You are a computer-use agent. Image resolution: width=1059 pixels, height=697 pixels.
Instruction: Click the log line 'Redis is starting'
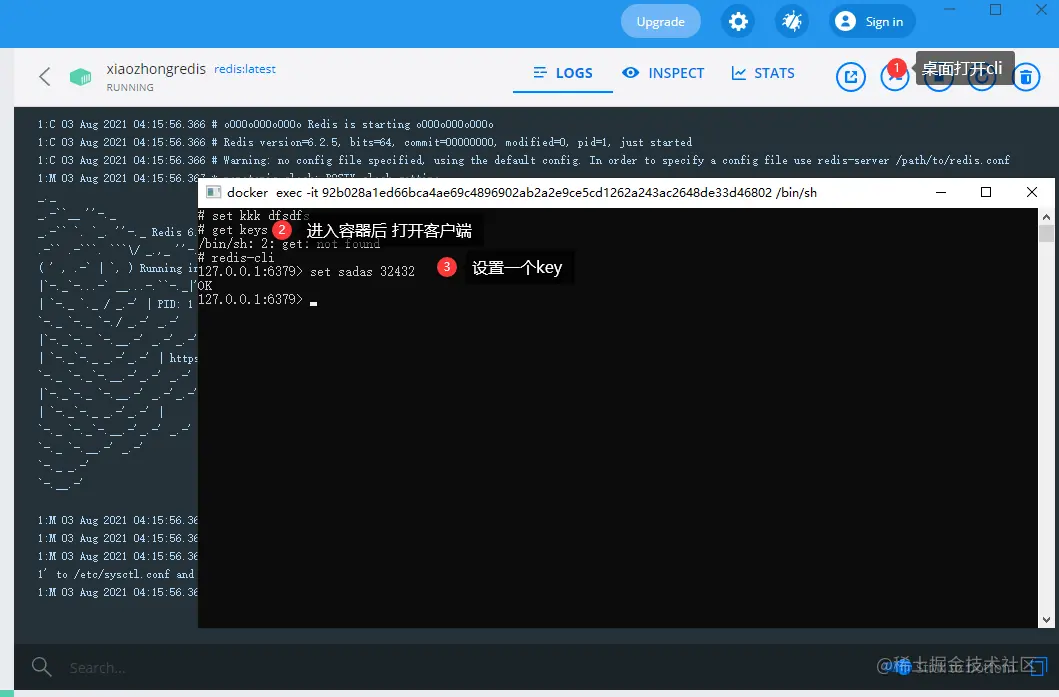pos(265,124)
